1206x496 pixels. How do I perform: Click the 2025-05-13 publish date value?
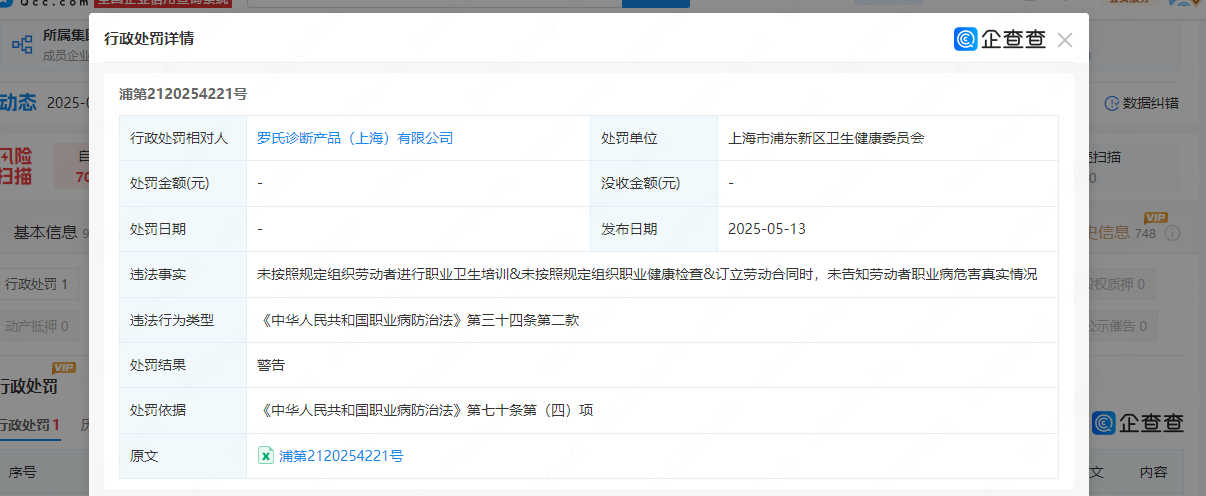(x=767, y=229)
